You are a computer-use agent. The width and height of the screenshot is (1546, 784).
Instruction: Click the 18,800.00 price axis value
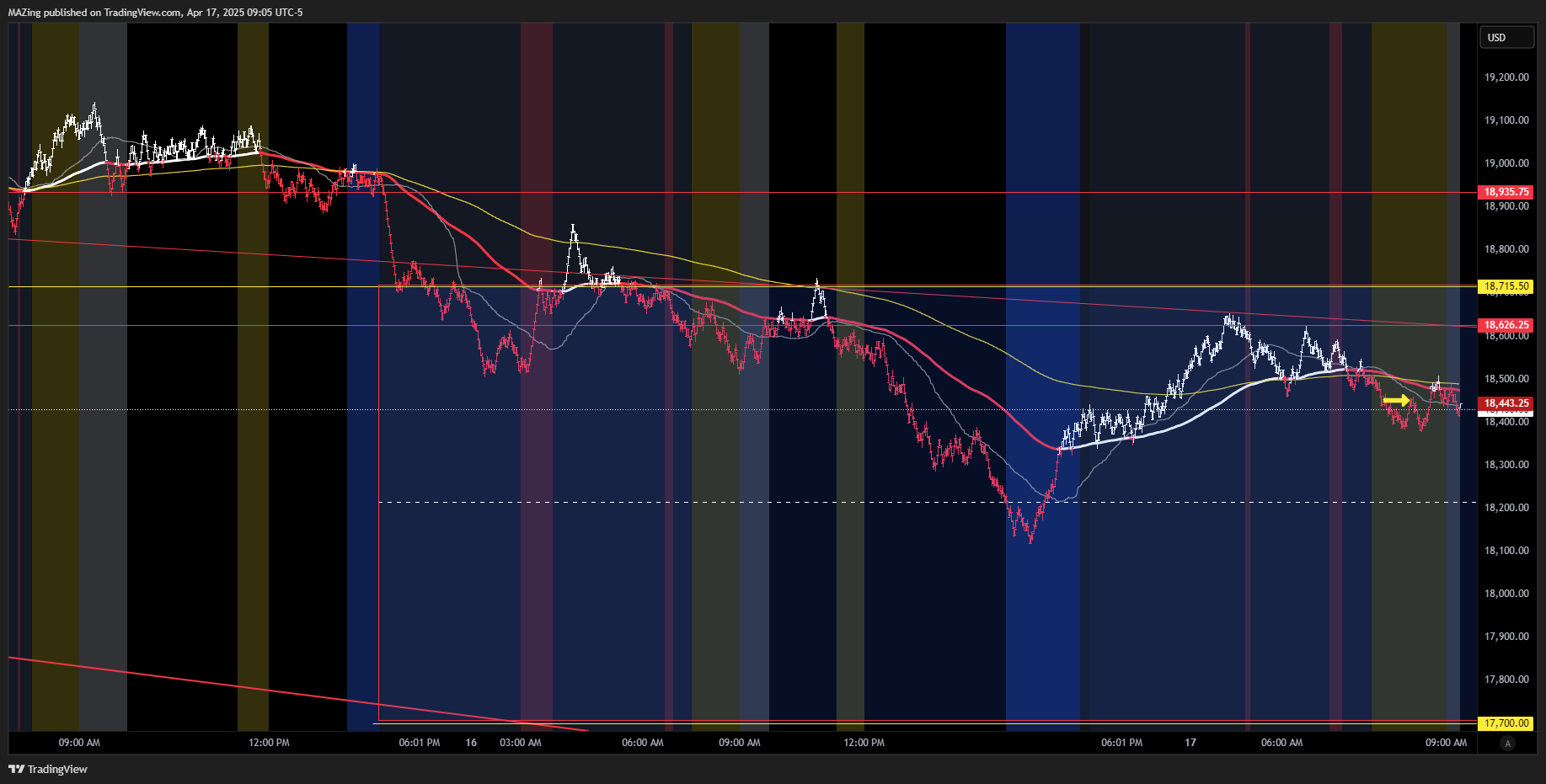point(1506,249)
